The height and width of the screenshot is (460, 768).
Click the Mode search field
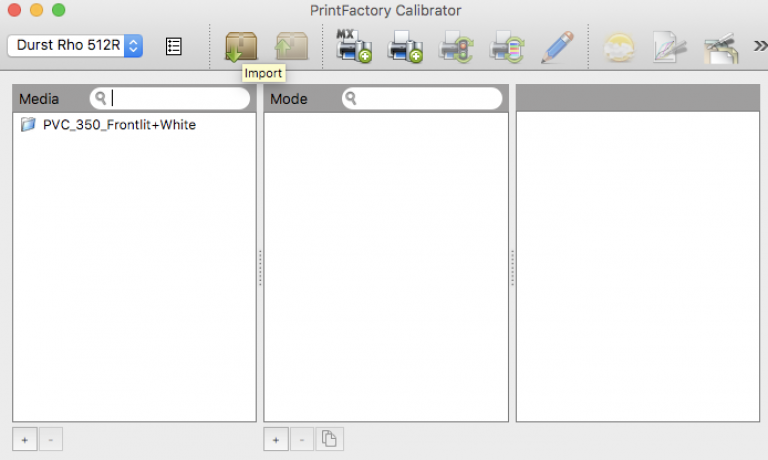[422, 98]
